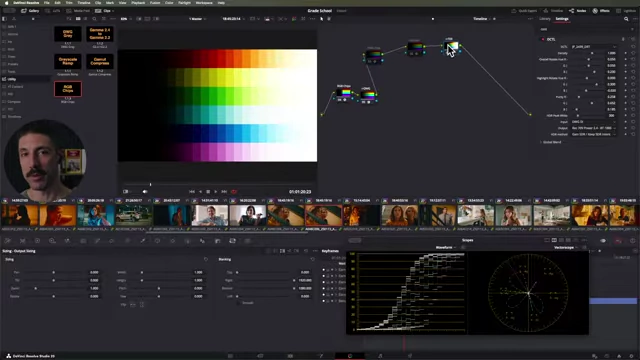
Task: Open the Playback menu
Action: coord(138,3)
